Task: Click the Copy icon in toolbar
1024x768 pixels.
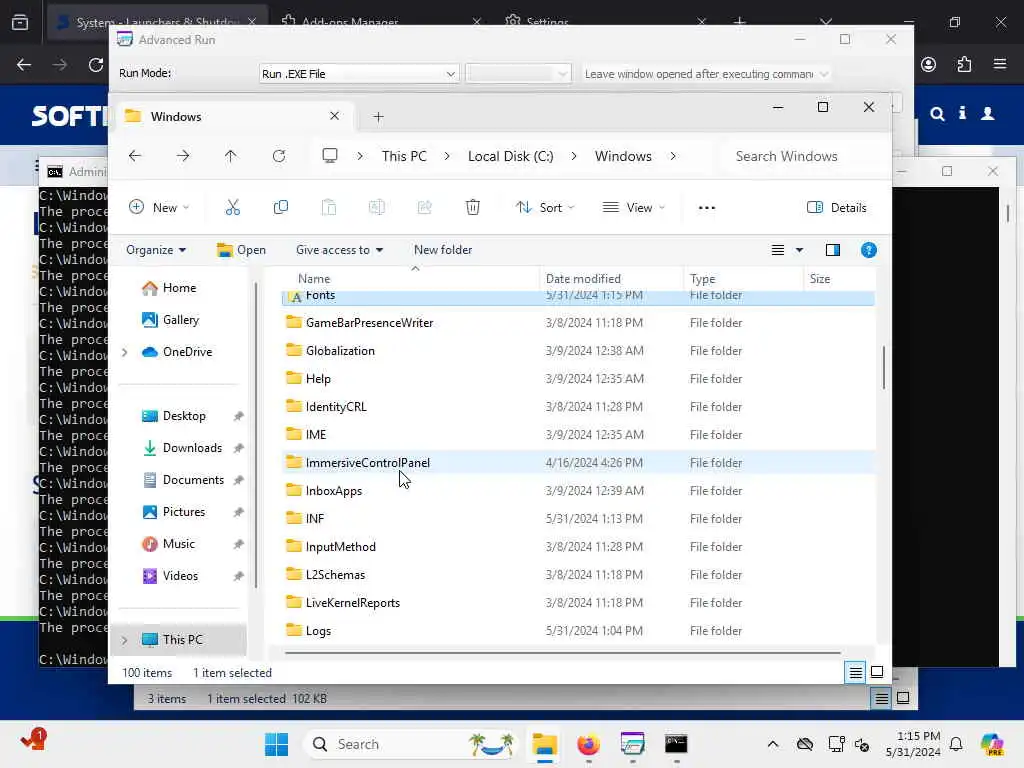Action: 281,208
